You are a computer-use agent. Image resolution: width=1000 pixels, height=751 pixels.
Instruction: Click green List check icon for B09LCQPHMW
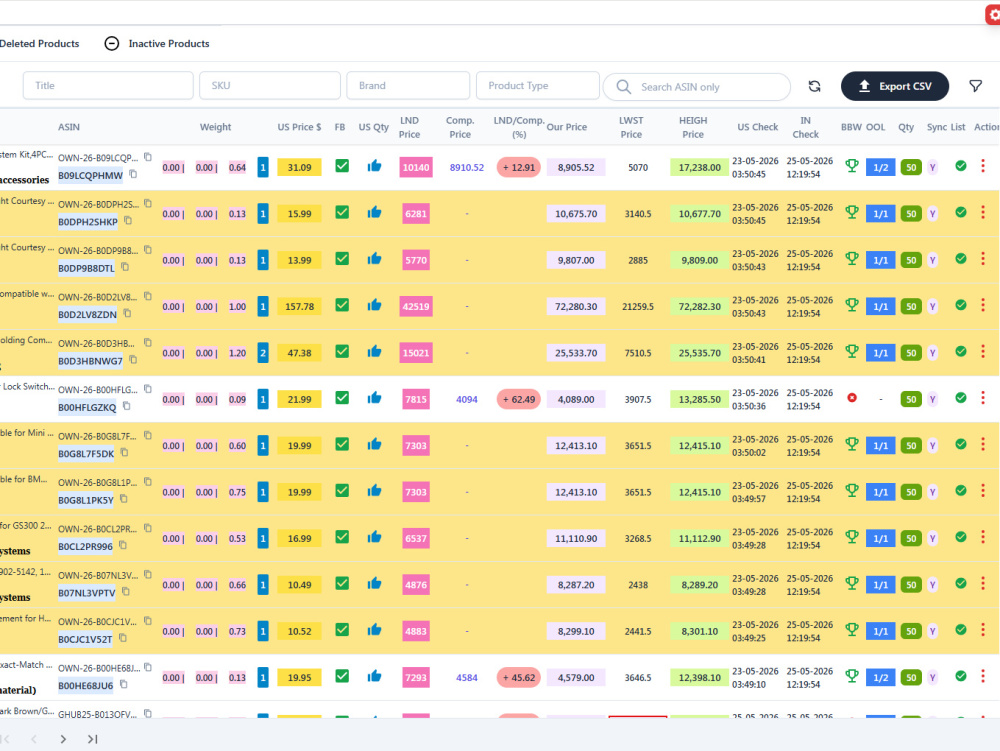pyautogui.click(x=960, y=166)
